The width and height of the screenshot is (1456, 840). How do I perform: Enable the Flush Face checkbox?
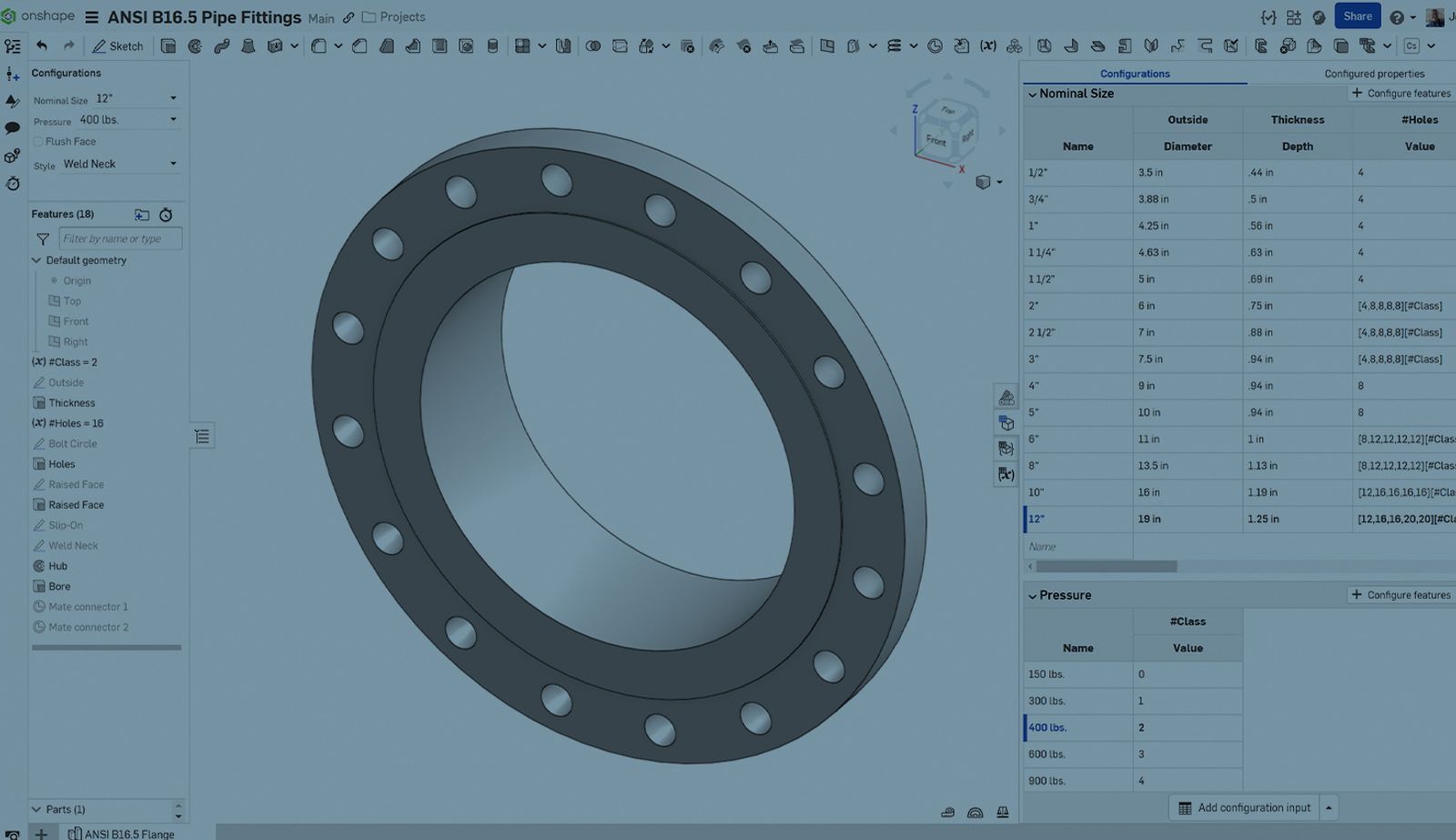click(38, 142)
